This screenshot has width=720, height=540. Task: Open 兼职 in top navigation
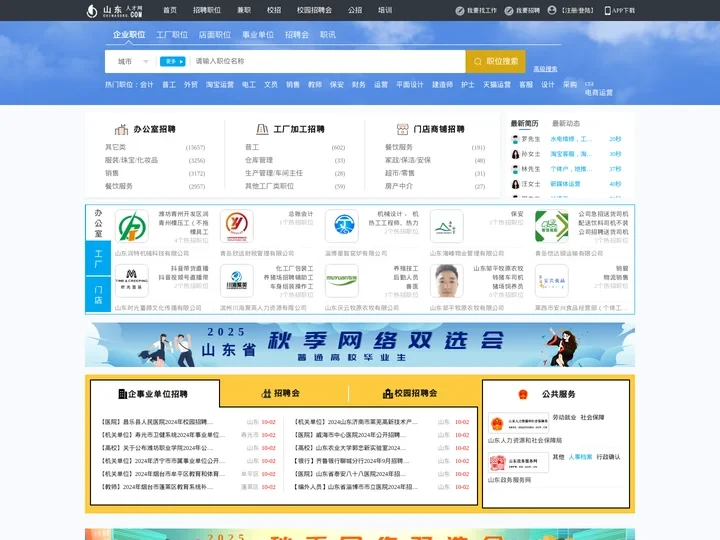[244, 10]
